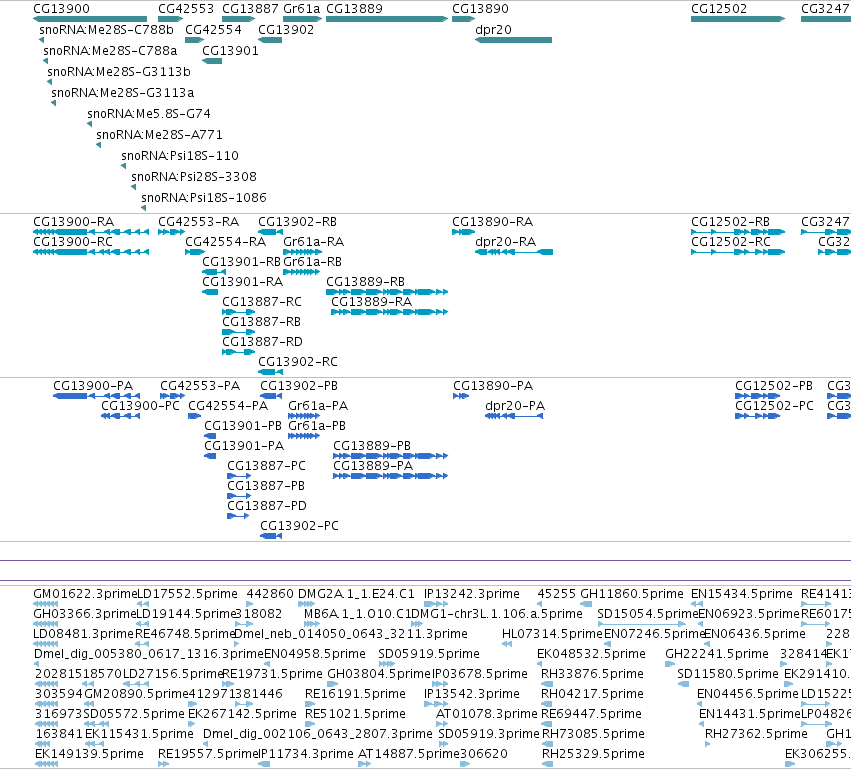Screen dimensions: 851x769
Task: Click the LD17552.5prime EST label
Action: (188, 594)
